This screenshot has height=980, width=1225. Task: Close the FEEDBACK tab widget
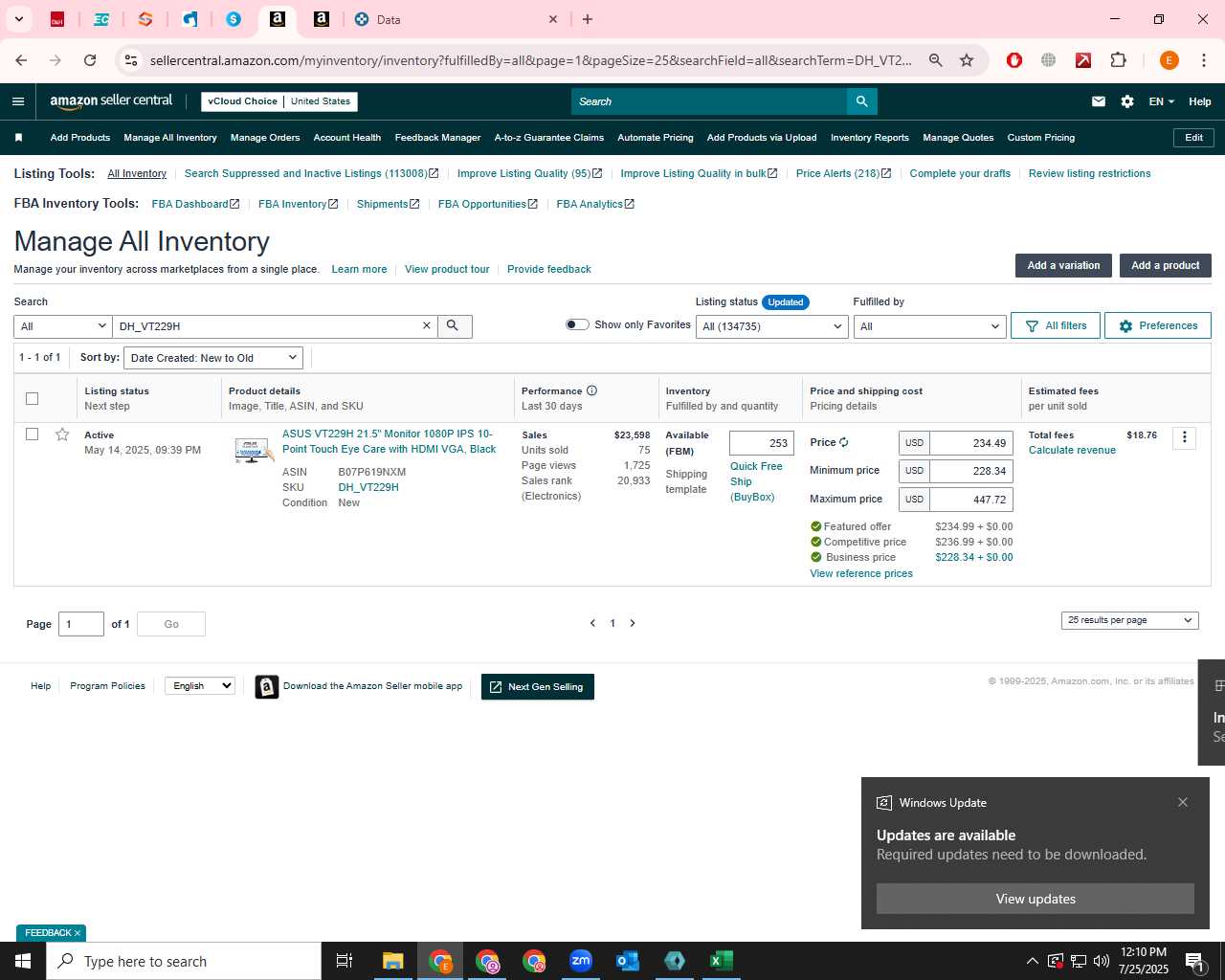[78, 933]
